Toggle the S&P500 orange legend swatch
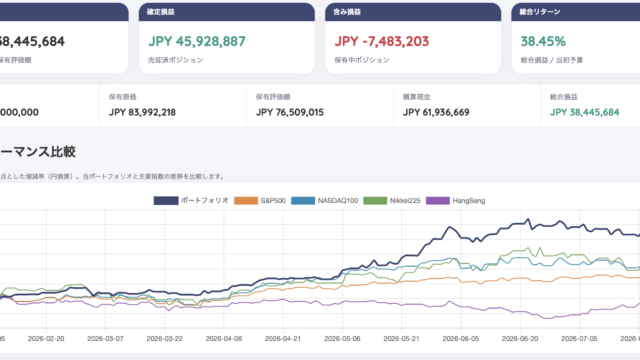The height and width of the screenshot is (360, 640). [x=246, y=200]
